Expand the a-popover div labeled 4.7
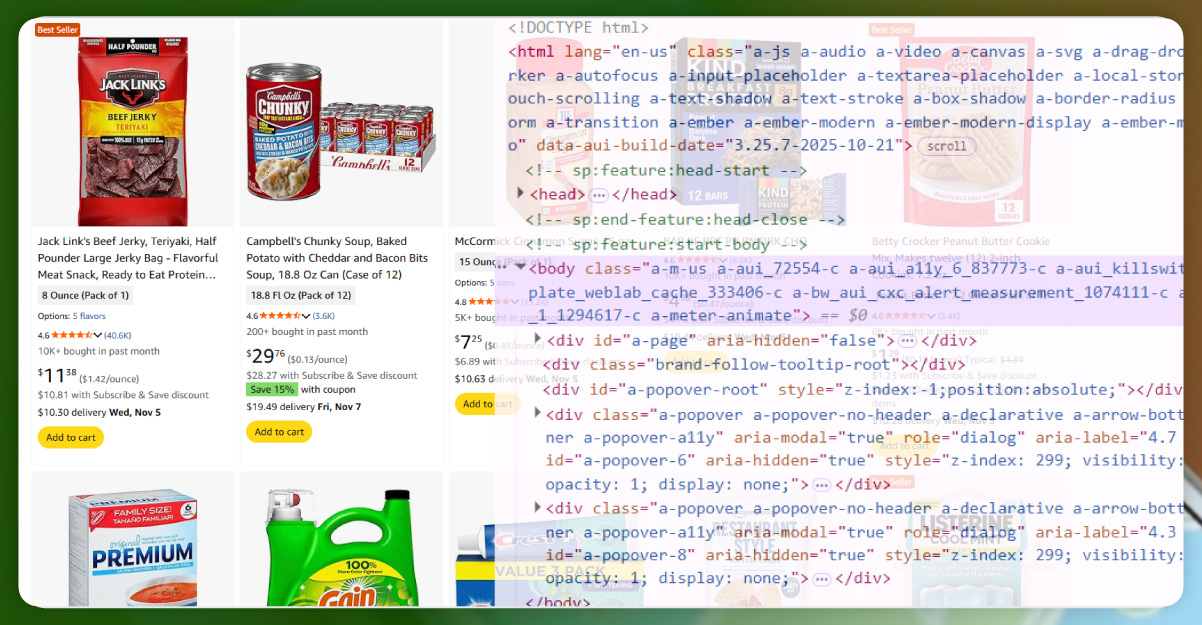 pyautogui.click(x=538, y=414)
